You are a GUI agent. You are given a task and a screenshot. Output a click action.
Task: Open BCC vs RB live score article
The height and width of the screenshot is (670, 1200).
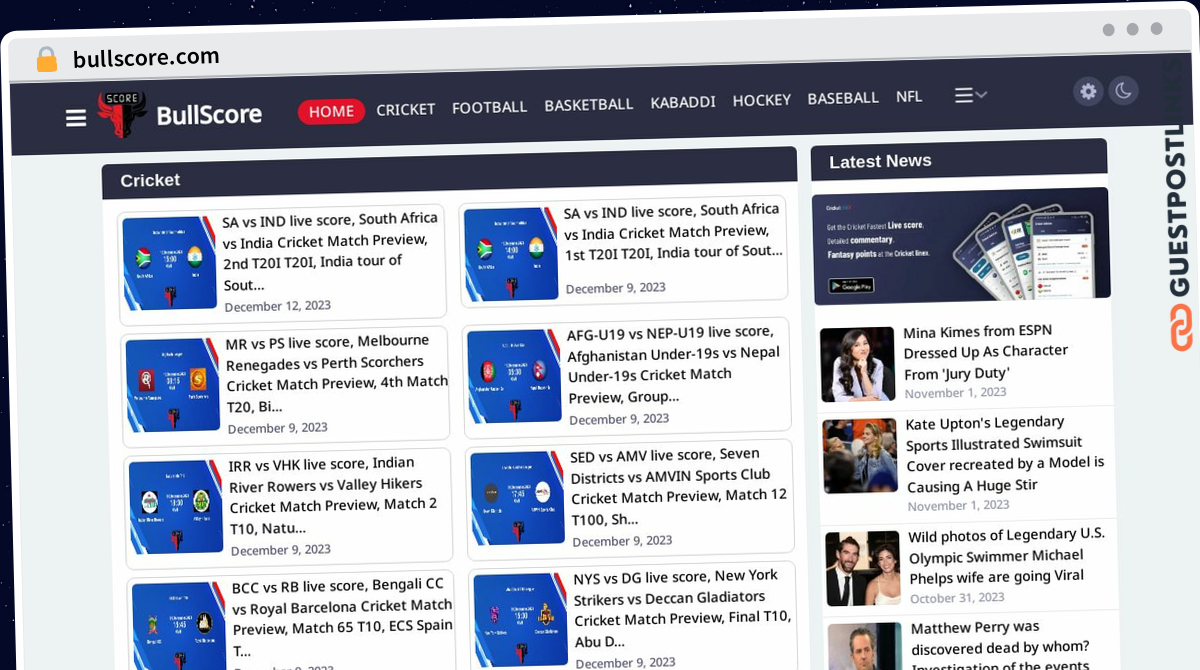click(x=342, y=617)
